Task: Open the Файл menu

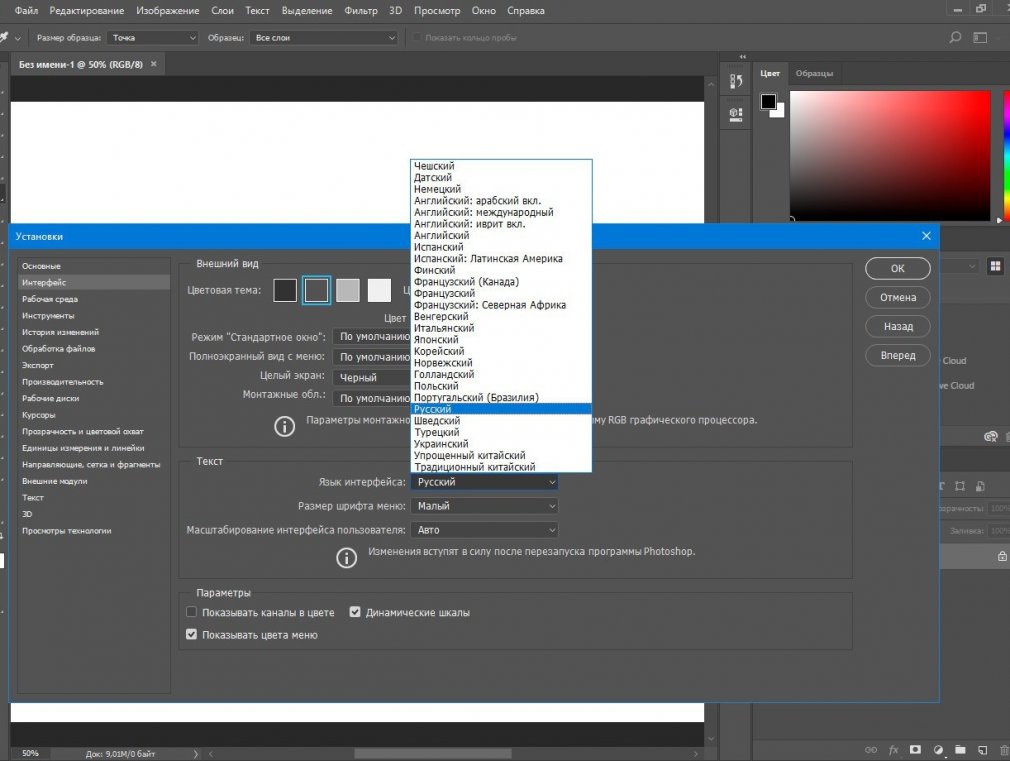Action: pyautogui.click(x=26, y=10)
